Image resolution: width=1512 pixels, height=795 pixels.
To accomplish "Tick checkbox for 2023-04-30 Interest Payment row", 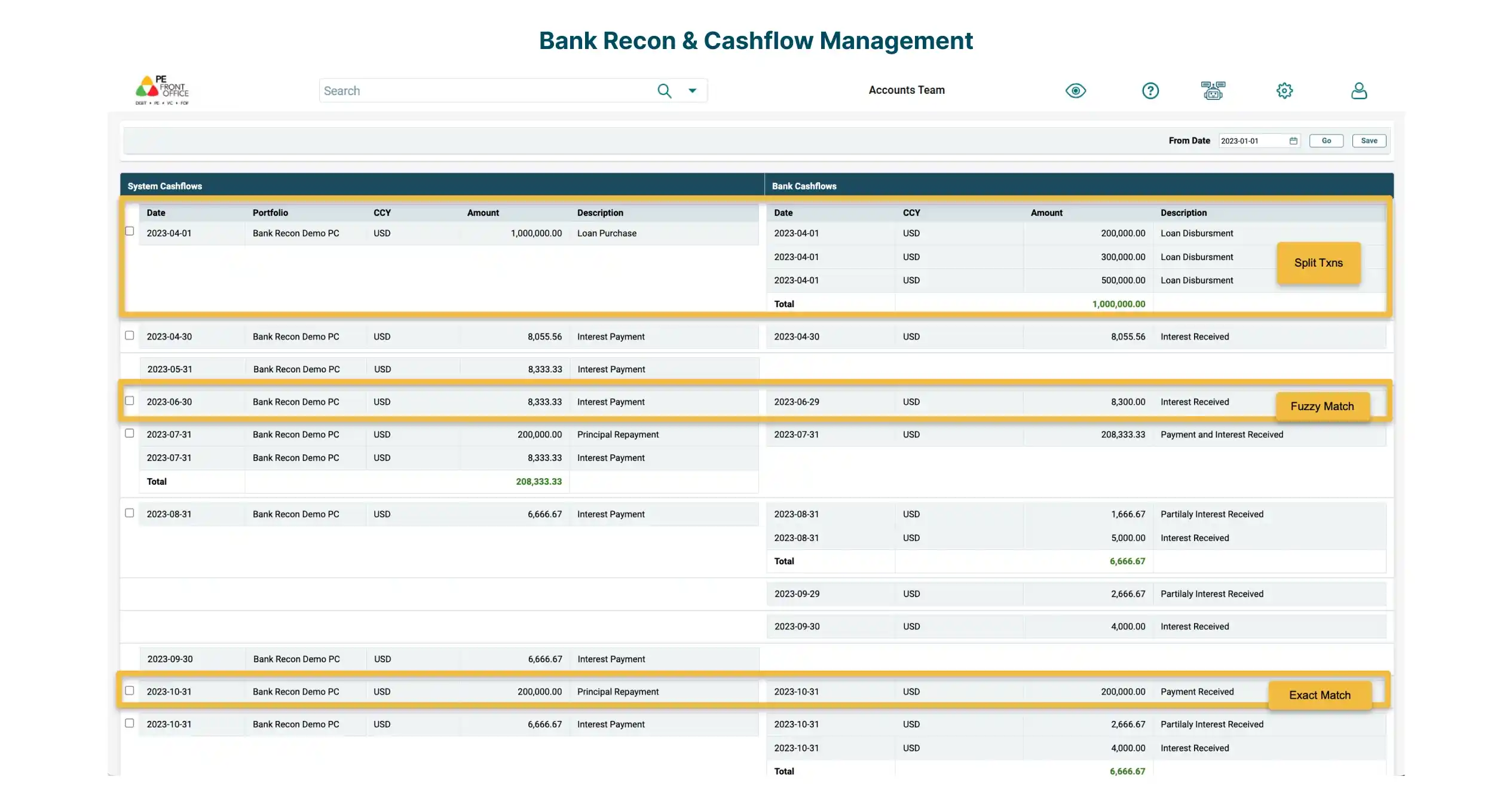I will (129, 335).
